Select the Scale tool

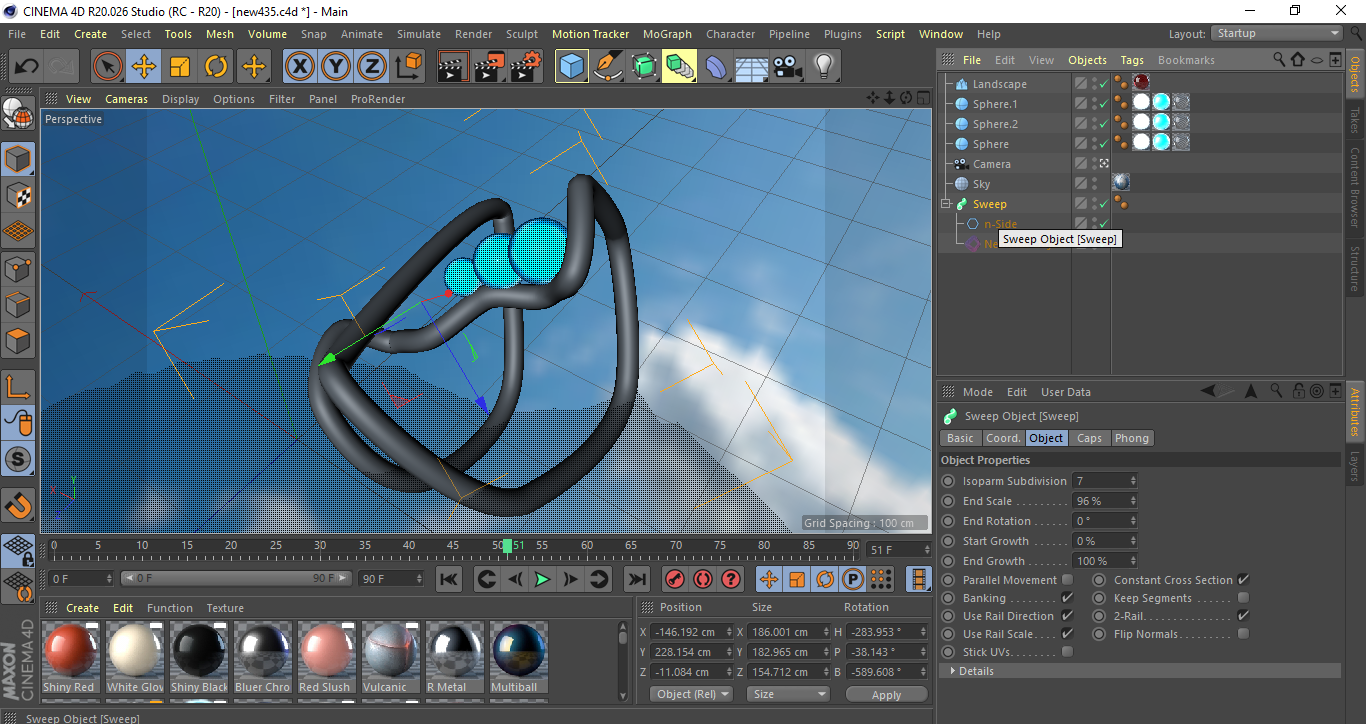point(181,66)
